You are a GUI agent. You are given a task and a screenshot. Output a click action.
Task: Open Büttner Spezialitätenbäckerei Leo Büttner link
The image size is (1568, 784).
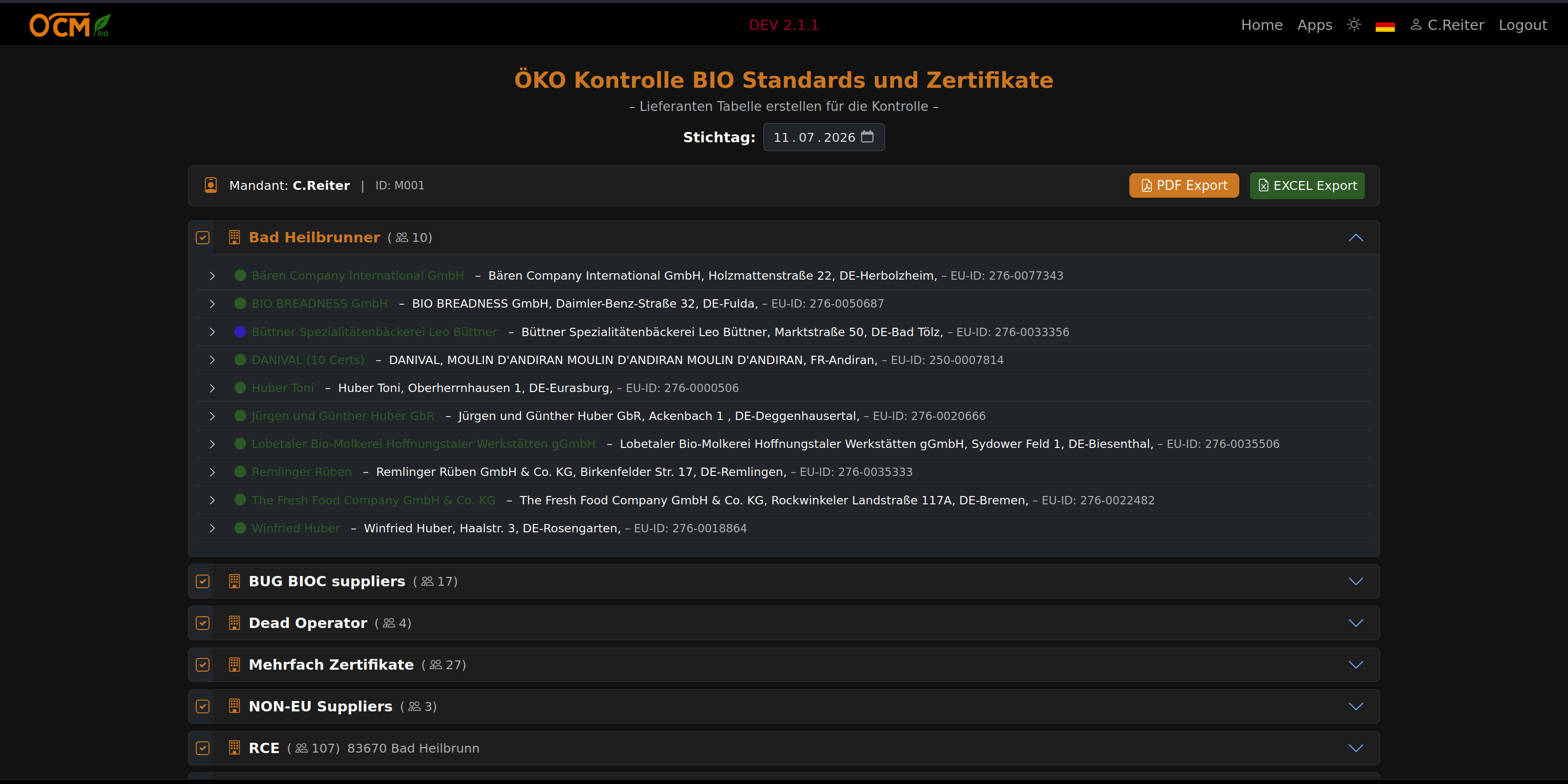[x=374, y=332]
